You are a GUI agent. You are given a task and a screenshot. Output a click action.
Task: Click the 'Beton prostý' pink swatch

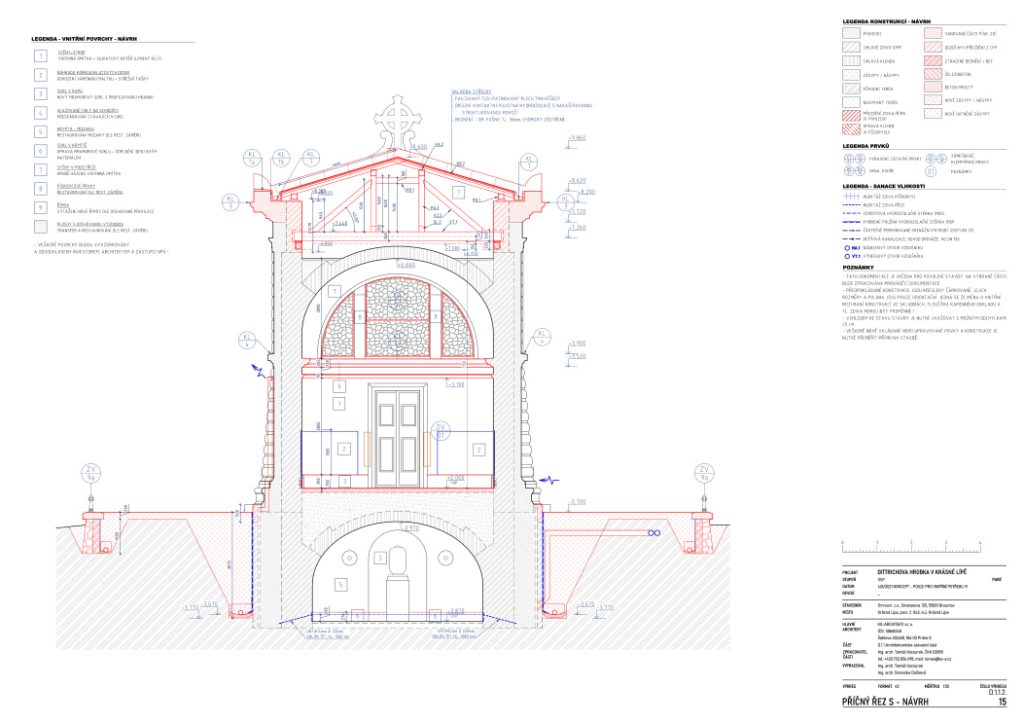[x=933, y=87]
